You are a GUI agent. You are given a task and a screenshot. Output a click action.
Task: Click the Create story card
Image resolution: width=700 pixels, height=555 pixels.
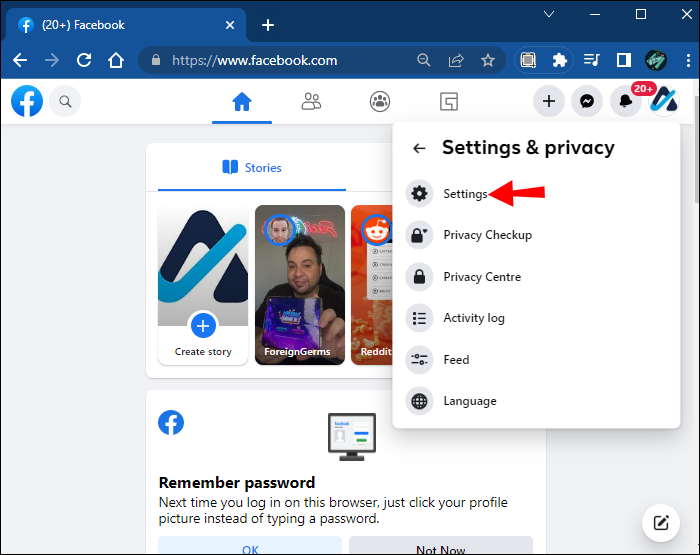pyautogui.click(x=203, y=285)
